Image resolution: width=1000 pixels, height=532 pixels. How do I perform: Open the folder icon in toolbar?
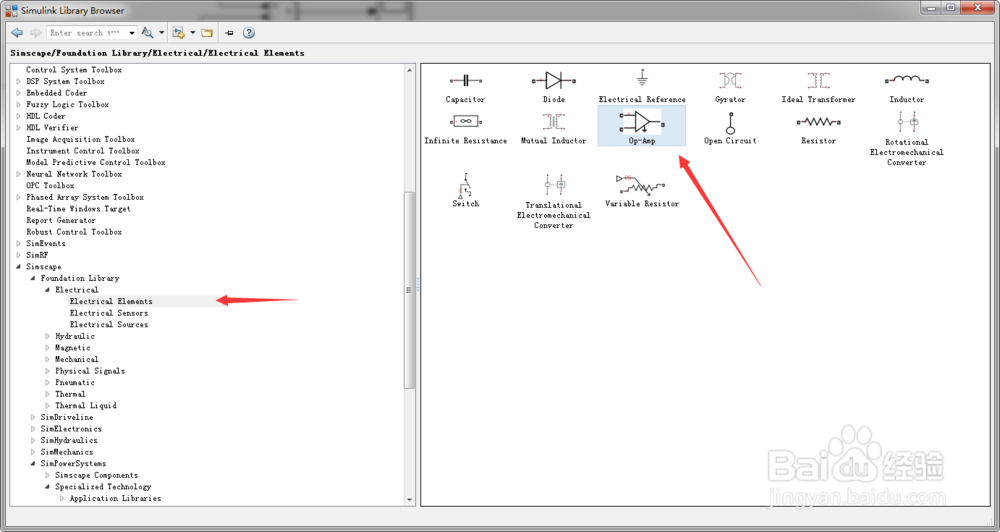coord(207,33)
